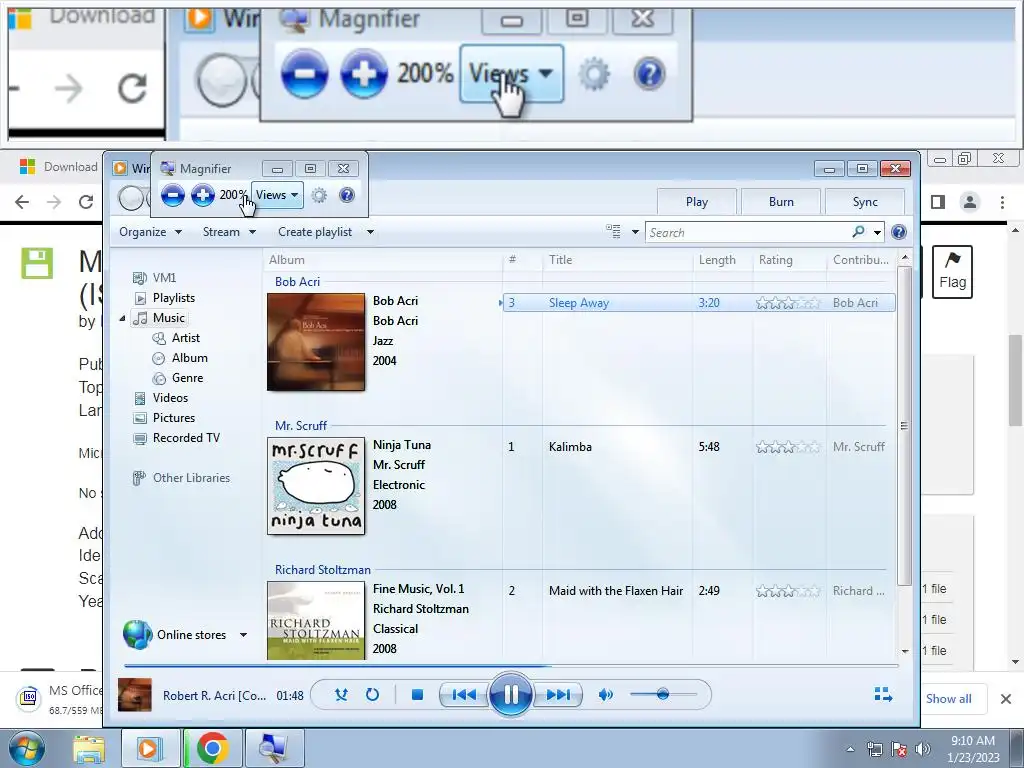Open the Magnifier Views dropdown

[x=277, y=195]
